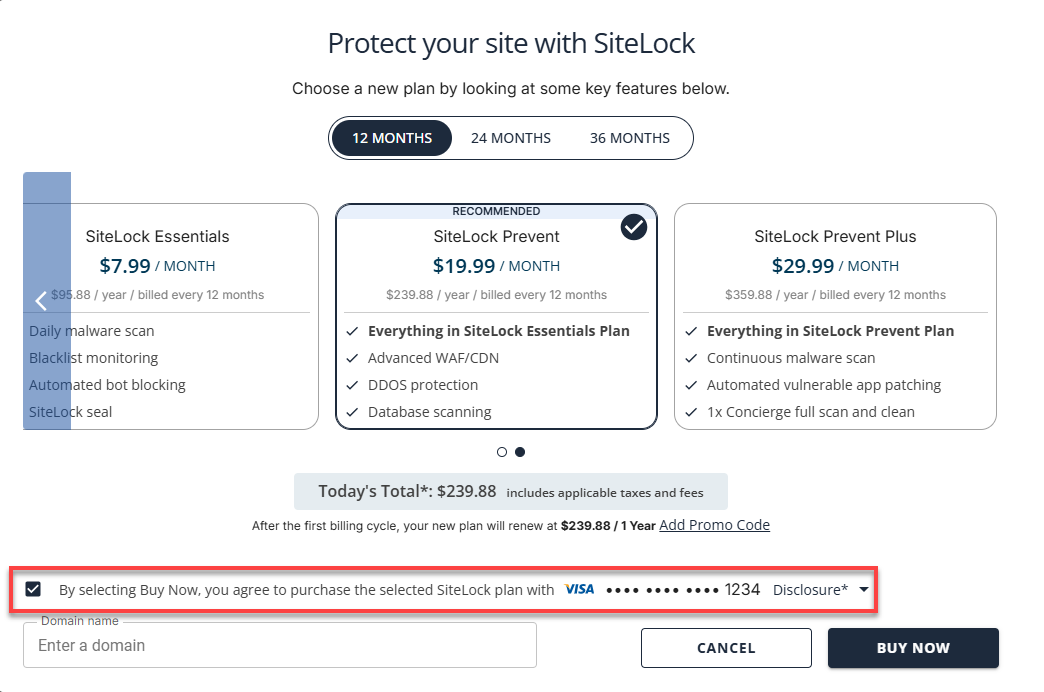This screenshot has width=1044, height=692.
Task: Select the checkmark badge on SiteLock Prevent
Action: click(633, 227)
